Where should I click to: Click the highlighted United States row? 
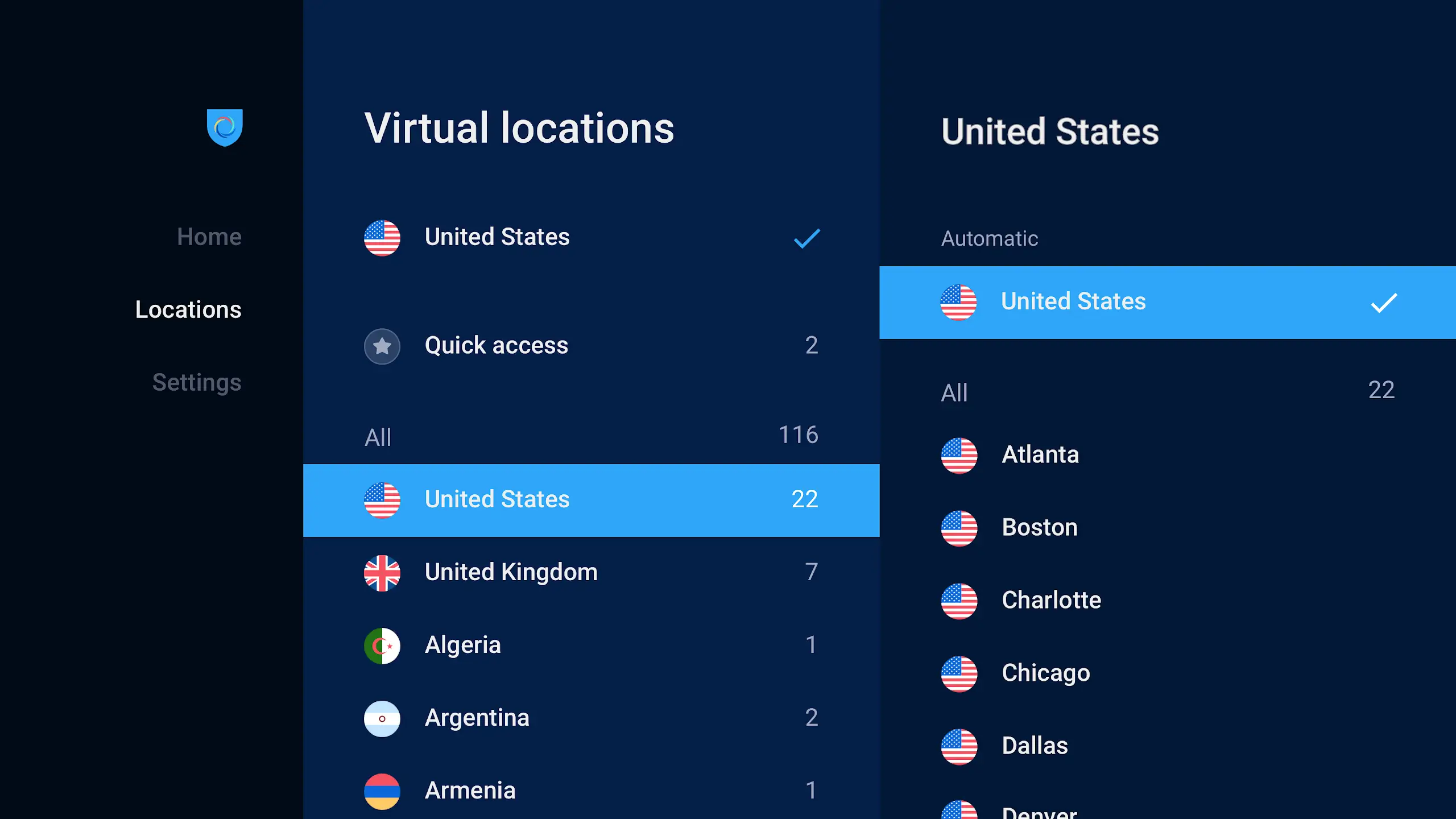click(591, 500)
